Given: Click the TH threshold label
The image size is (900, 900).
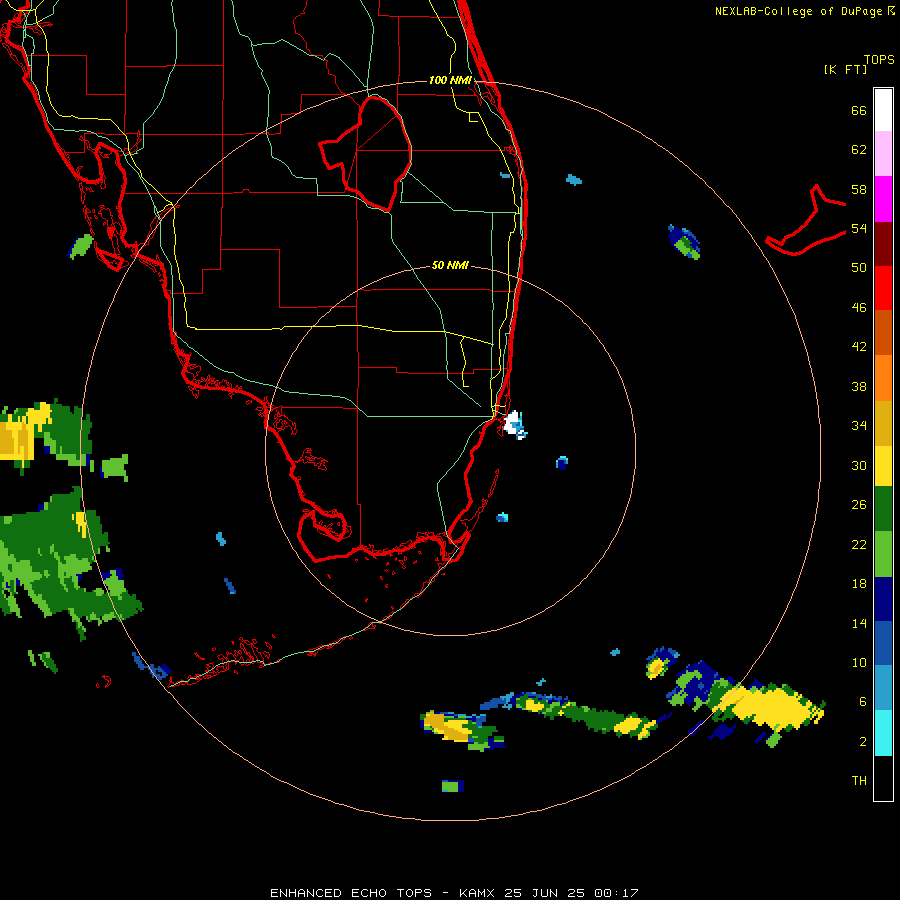Looking at the screenshot, I should point(859,781).
